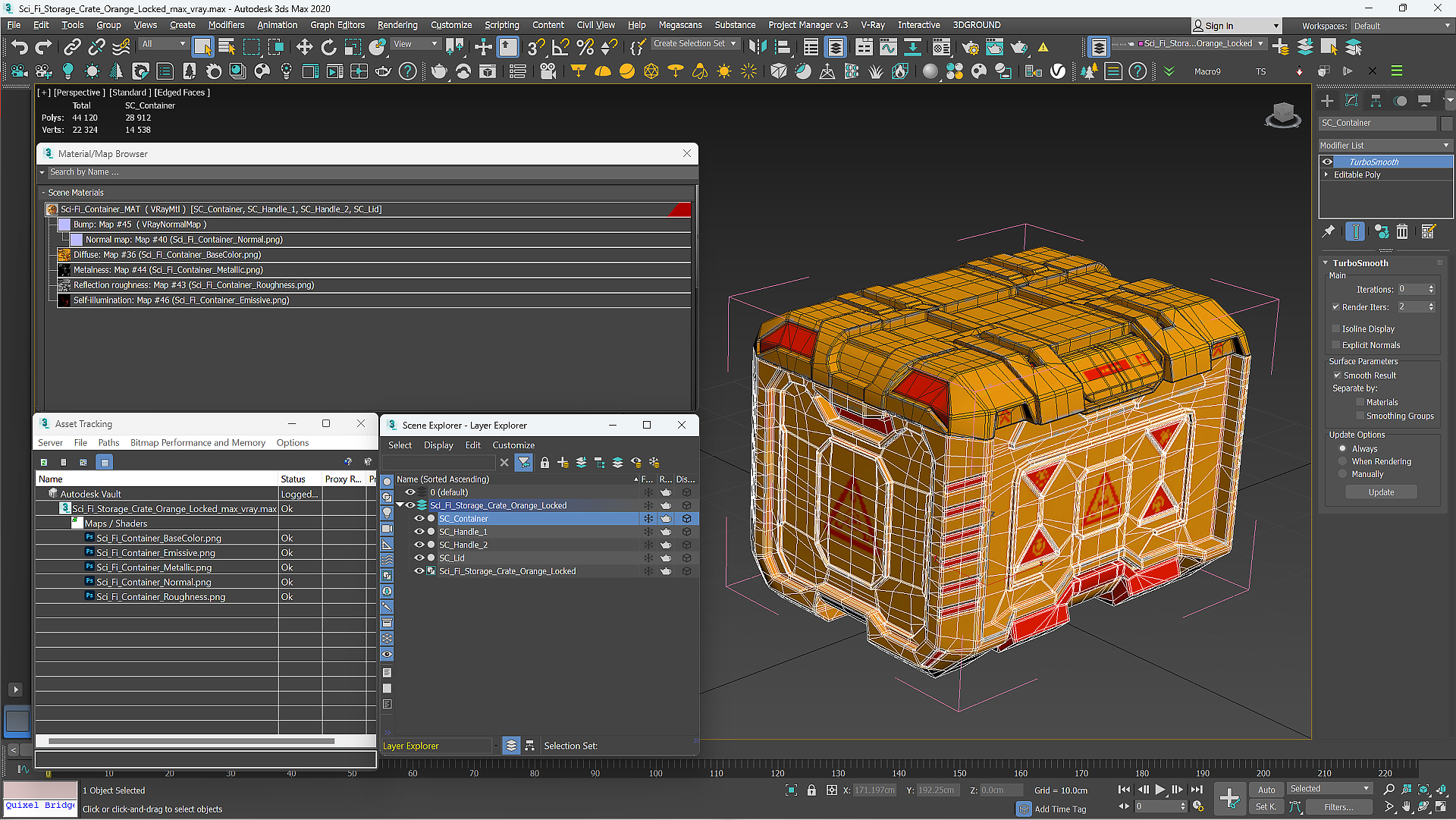Viewport: 1456px width, 820px height.
Task: Click the Zoom tool in viewport navigation
Action: tap(1389, 790)
